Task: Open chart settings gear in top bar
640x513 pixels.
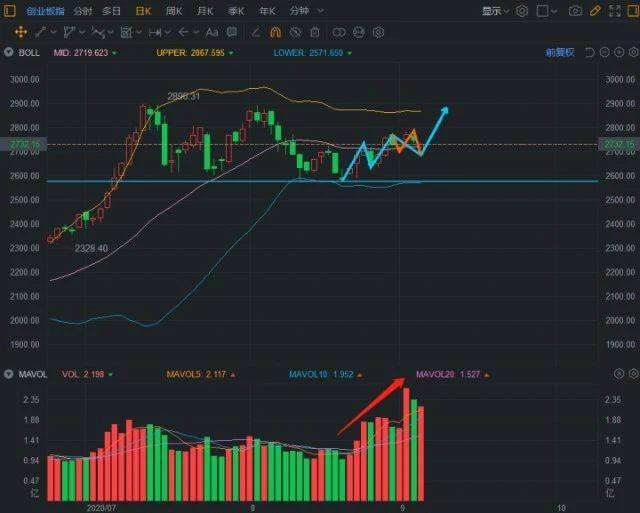Action: tap(522, 11)
